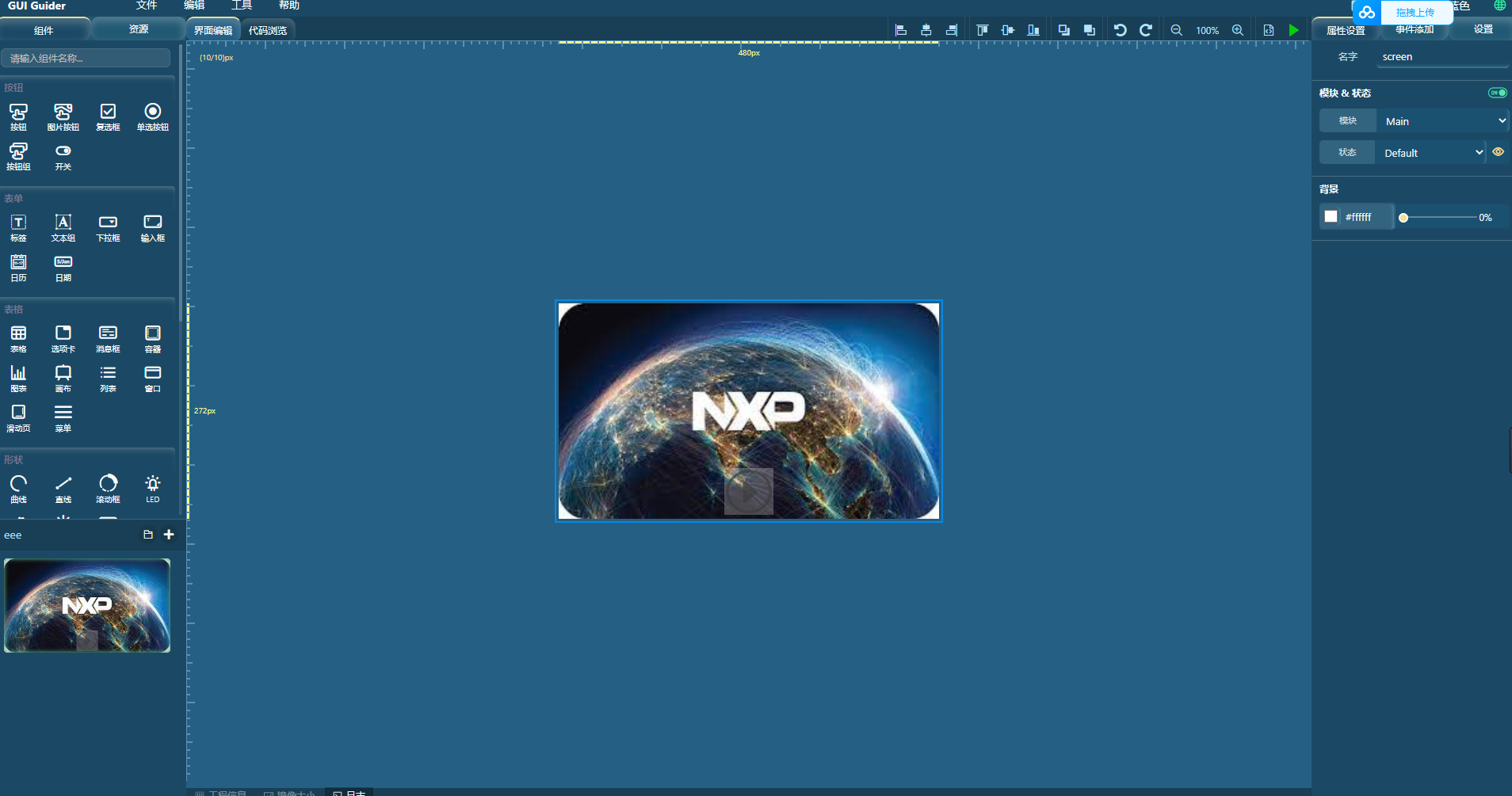Pick the 图表 chart widget
Screen dimensions: 1512x796
tap(18, 378)
